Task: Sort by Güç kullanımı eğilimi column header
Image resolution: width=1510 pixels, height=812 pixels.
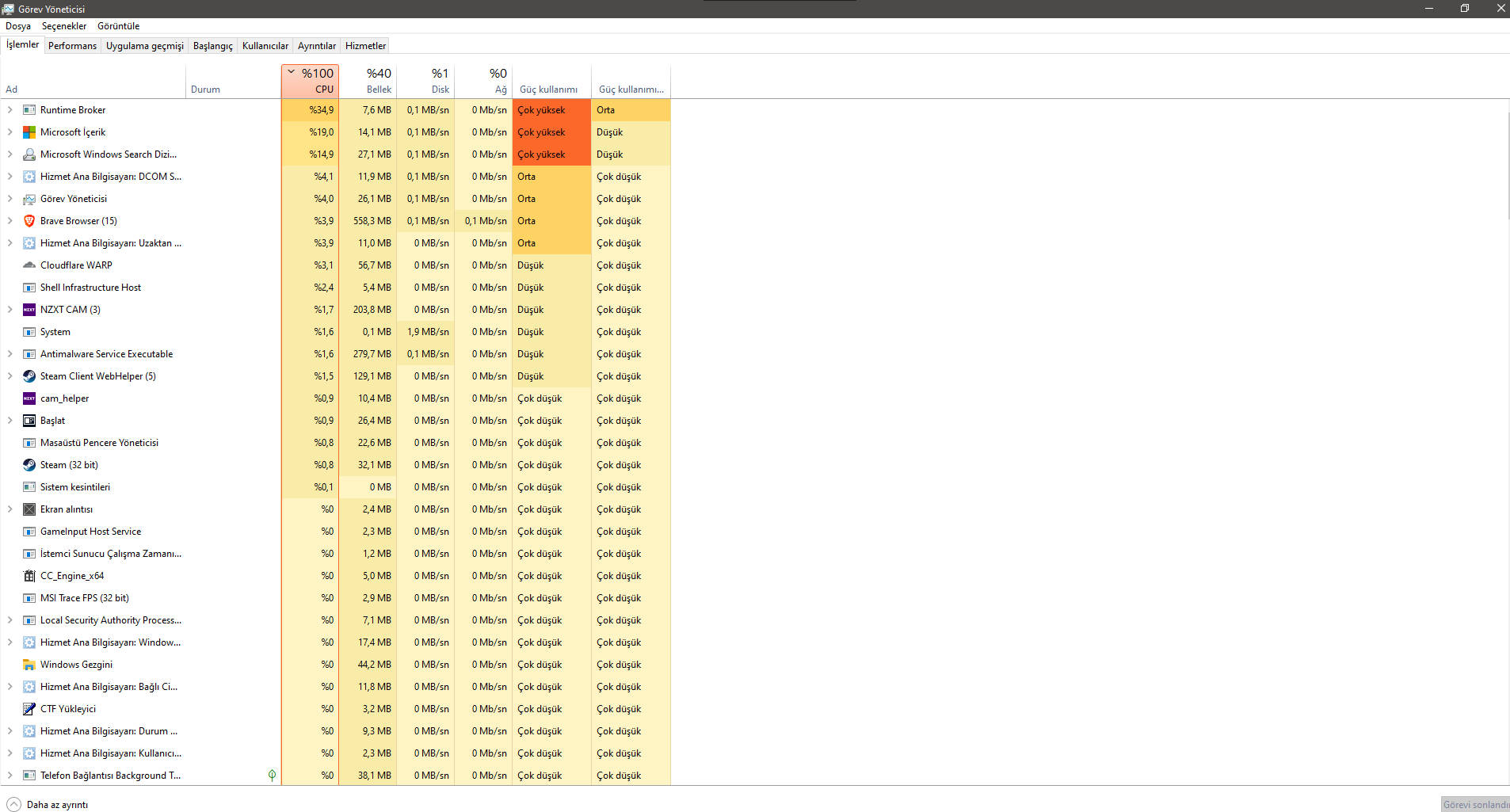Action: [631, 82]
